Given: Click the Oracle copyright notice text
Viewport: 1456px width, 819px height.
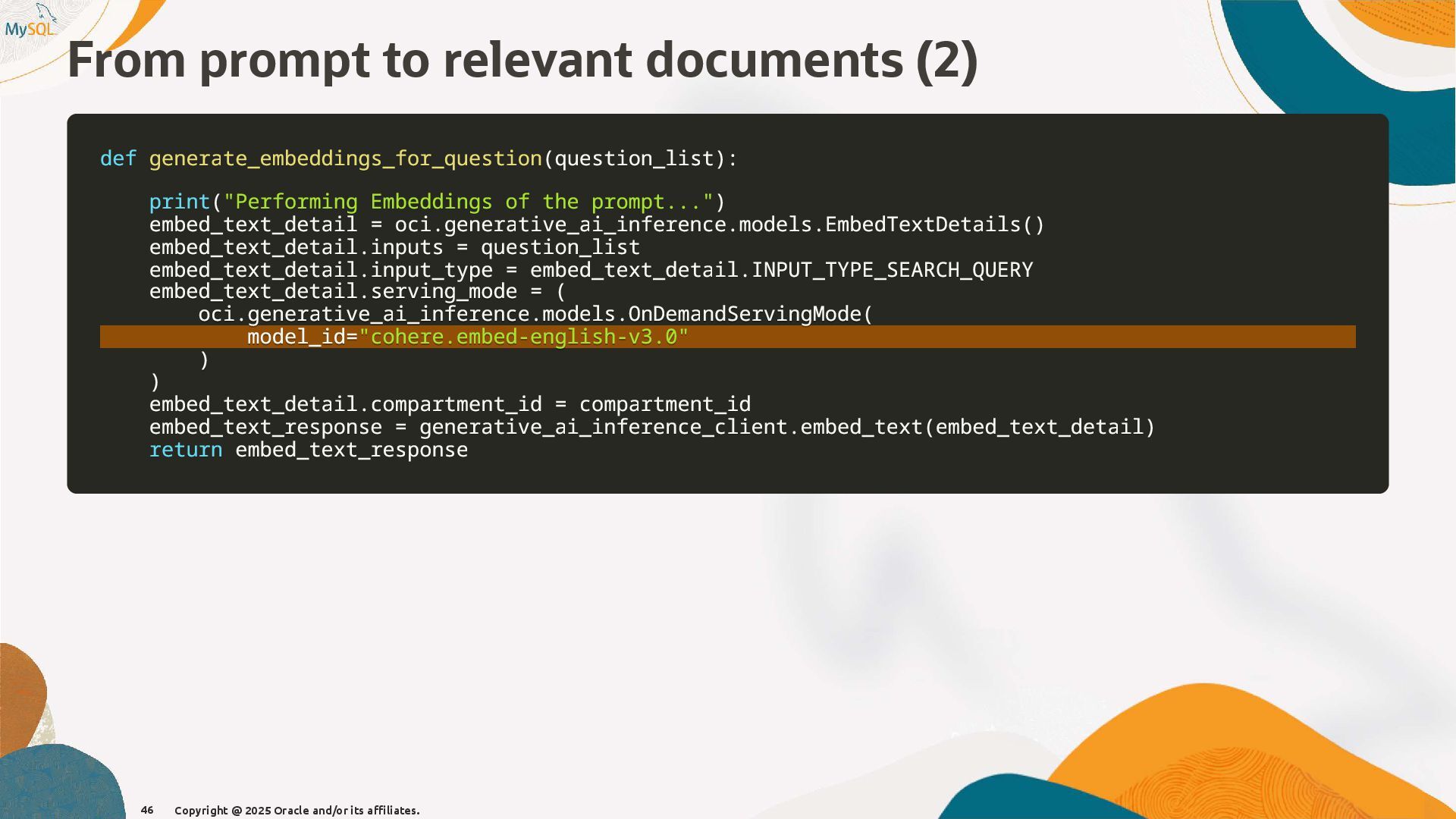Looking at the screenshot, I should [x=297, y=811].
